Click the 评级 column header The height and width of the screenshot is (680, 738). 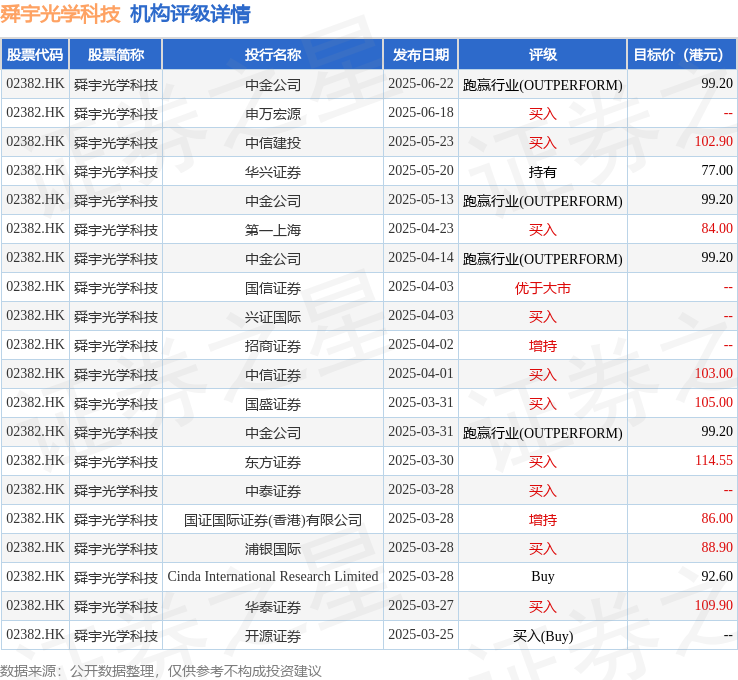pyautogui.click(x=542, y=55)
